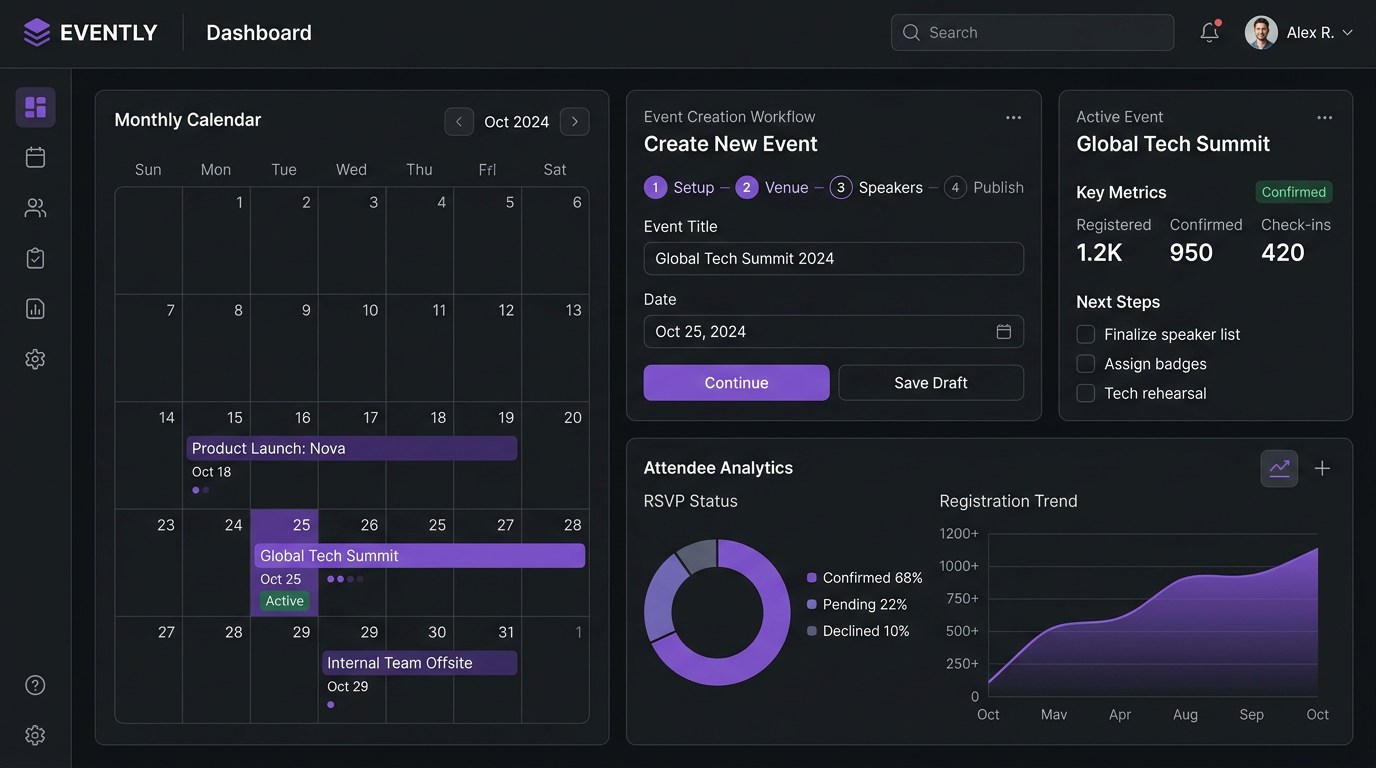The image size is (1376, 768).
Task: Click the Registered 1.2K metric
Action: (x=1113, y=240)
